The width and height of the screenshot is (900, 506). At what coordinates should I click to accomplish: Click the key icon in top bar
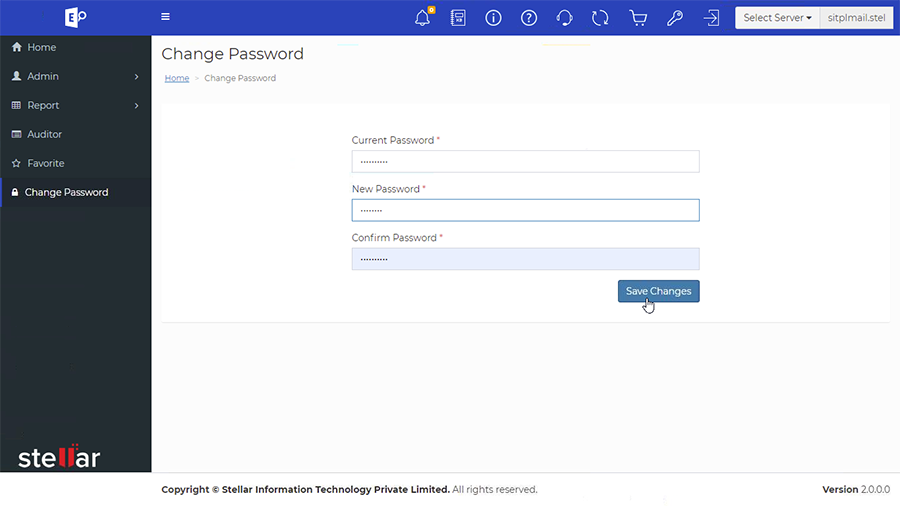coord(675,18)
